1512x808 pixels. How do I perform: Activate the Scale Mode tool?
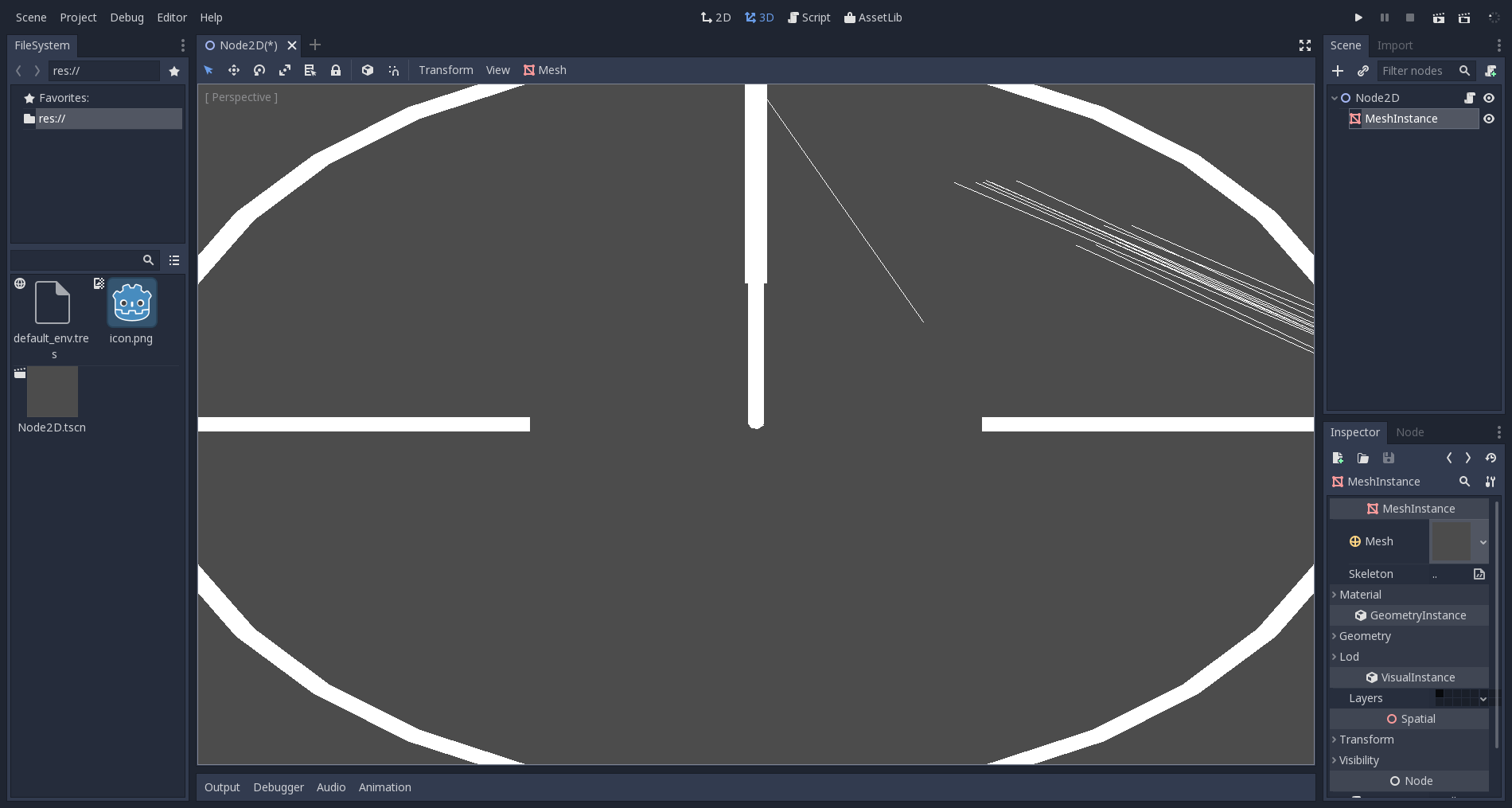click(285, 70)
